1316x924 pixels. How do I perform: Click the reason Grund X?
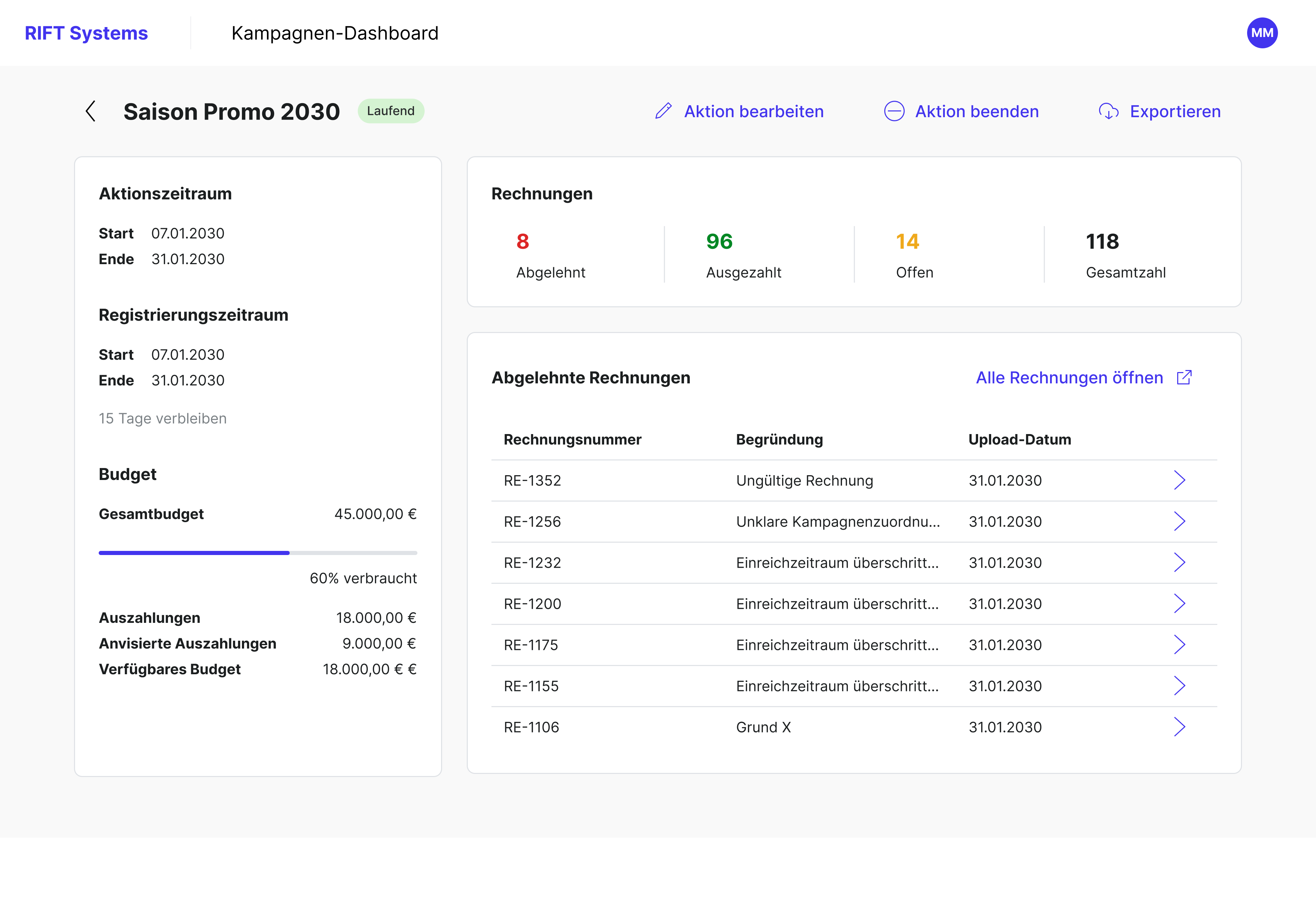(x=763, y=727)
